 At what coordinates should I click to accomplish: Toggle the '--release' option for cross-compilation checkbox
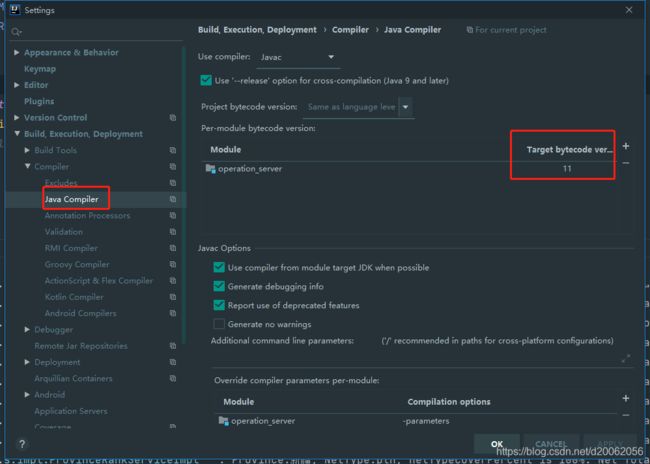(206, 80)
